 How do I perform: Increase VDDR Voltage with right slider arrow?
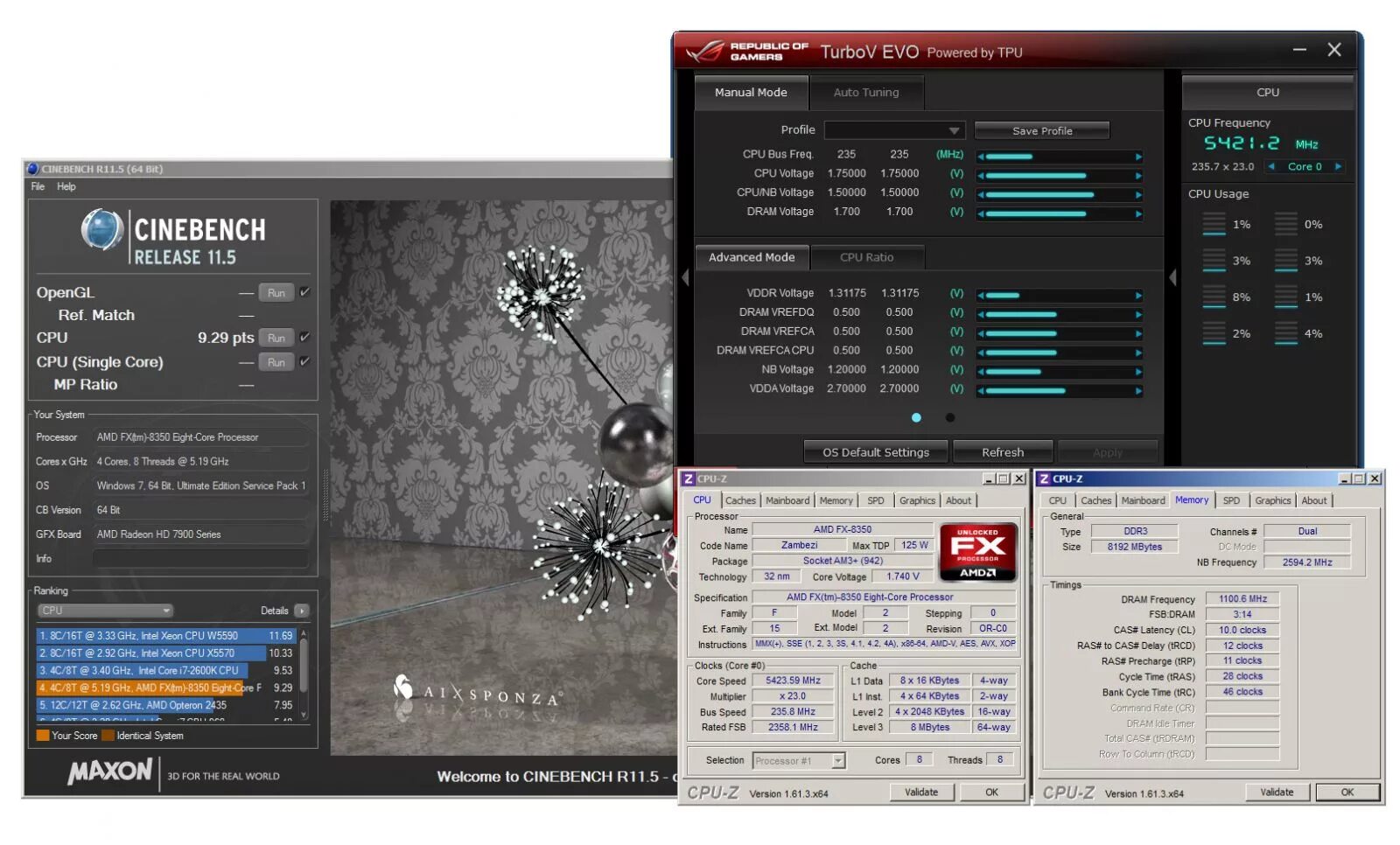(x=1137, y=296)
